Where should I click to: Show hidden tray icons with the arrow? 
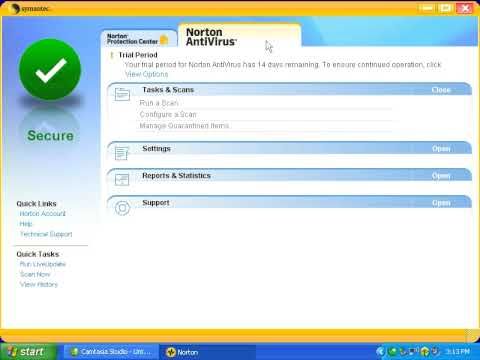[380, 351]
